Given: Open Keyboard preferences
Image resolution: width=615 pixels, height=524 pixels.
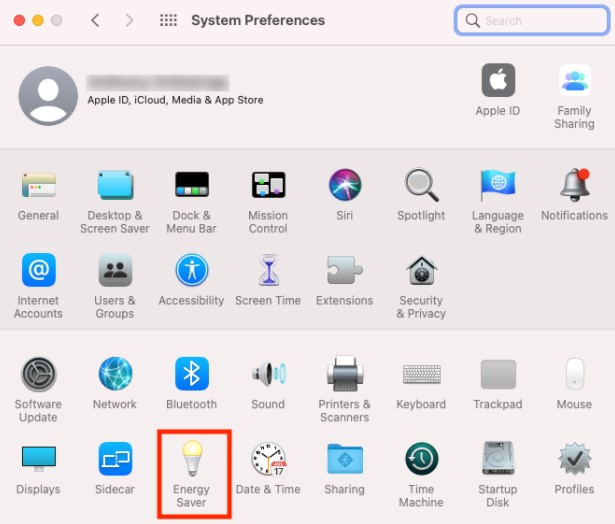Looking at the screenshot, I should click(421, 374).
